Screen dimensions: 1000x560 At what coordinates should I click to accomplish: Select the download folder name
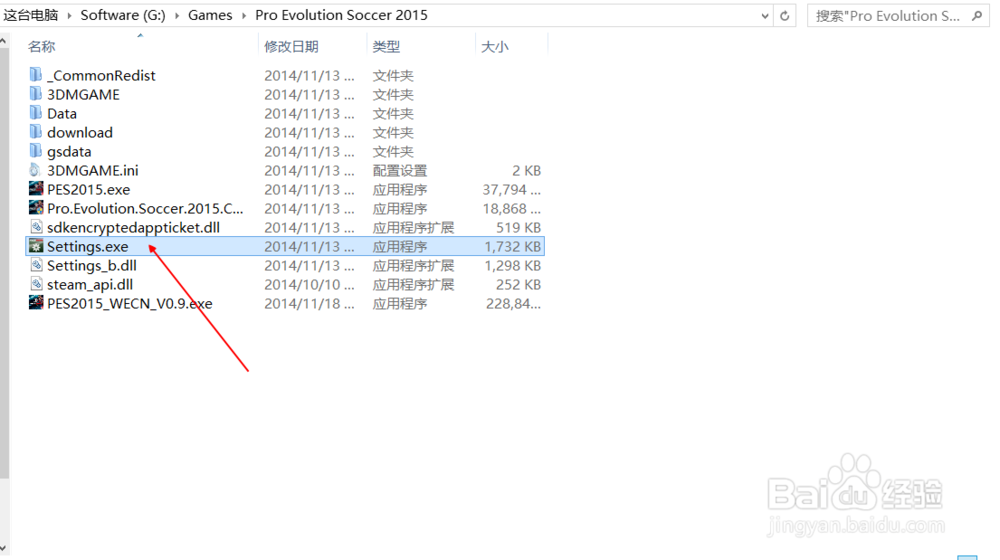[x=80, y=133]
